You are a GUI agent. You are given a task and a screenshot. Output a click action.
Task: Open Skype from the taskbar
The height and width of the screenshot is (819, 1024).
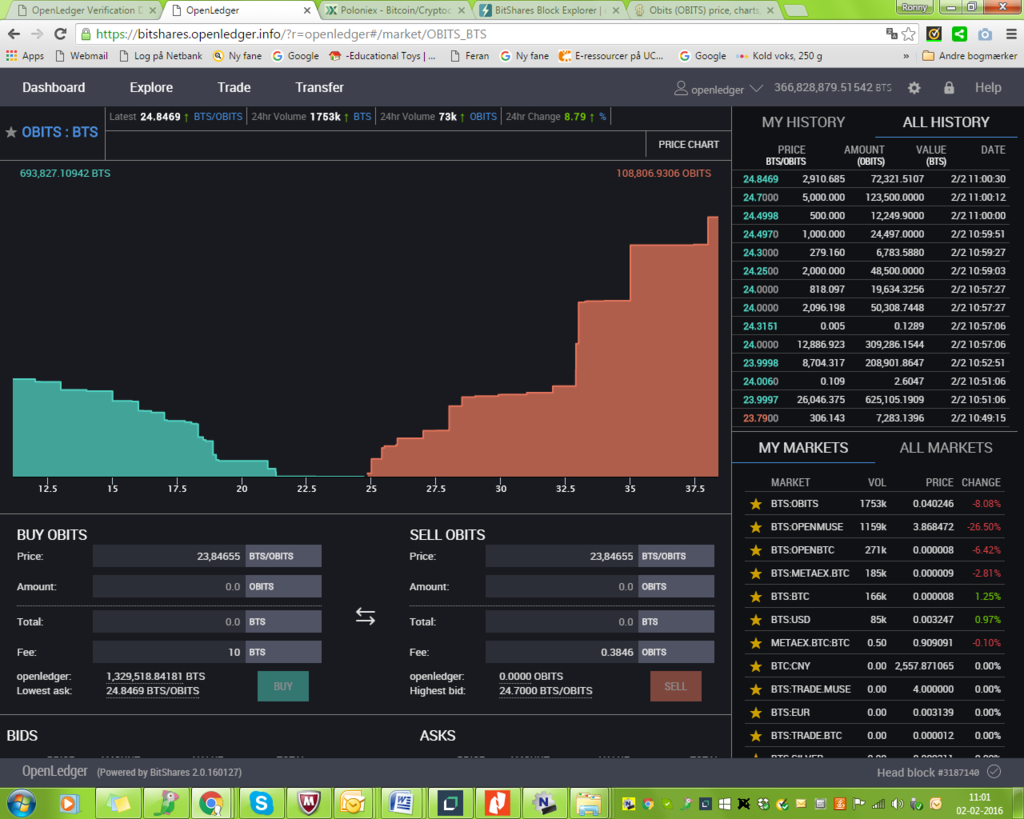(261, 803)
